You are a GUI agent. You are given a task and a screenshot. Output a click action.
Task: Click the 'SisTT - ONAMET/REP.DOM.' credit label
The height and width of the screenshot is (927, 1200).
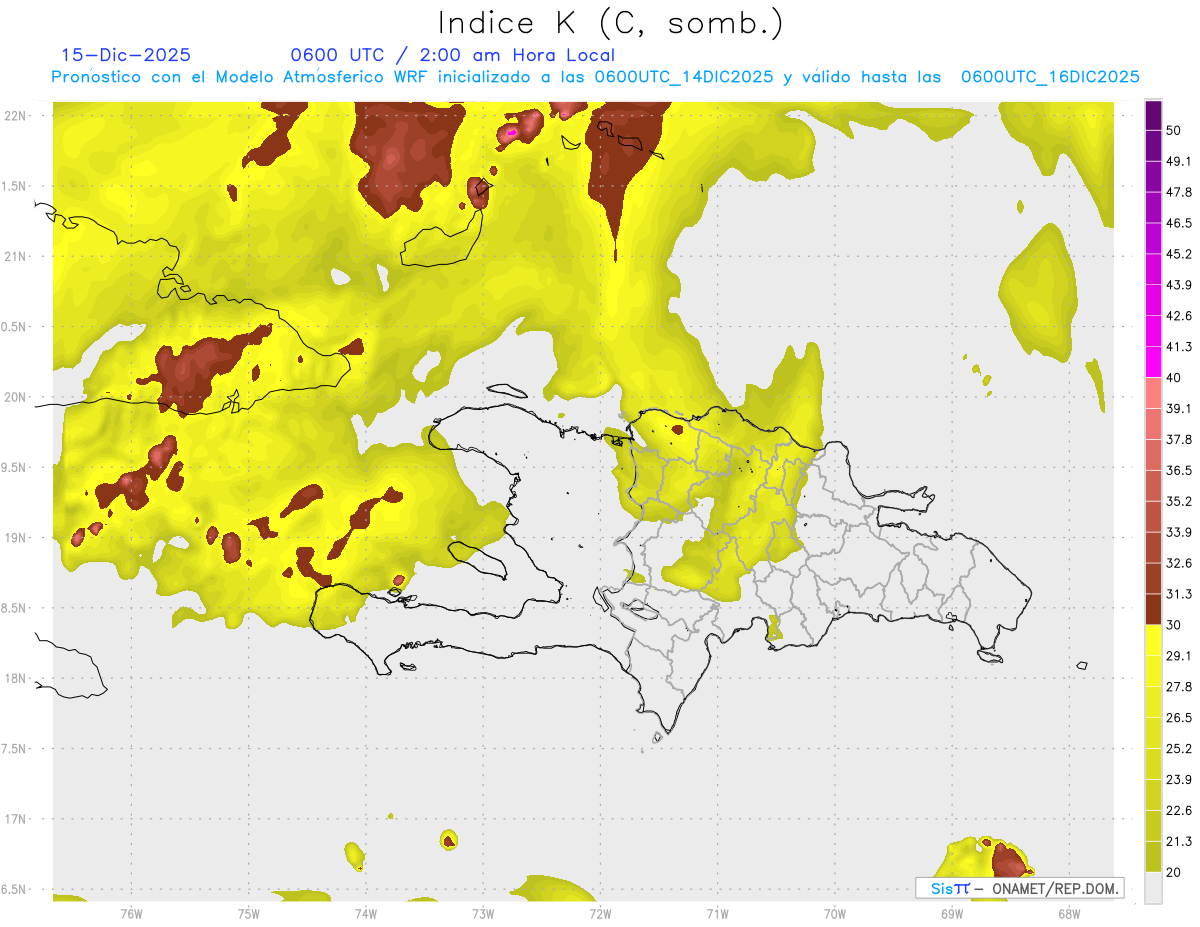coord(1019,888)
